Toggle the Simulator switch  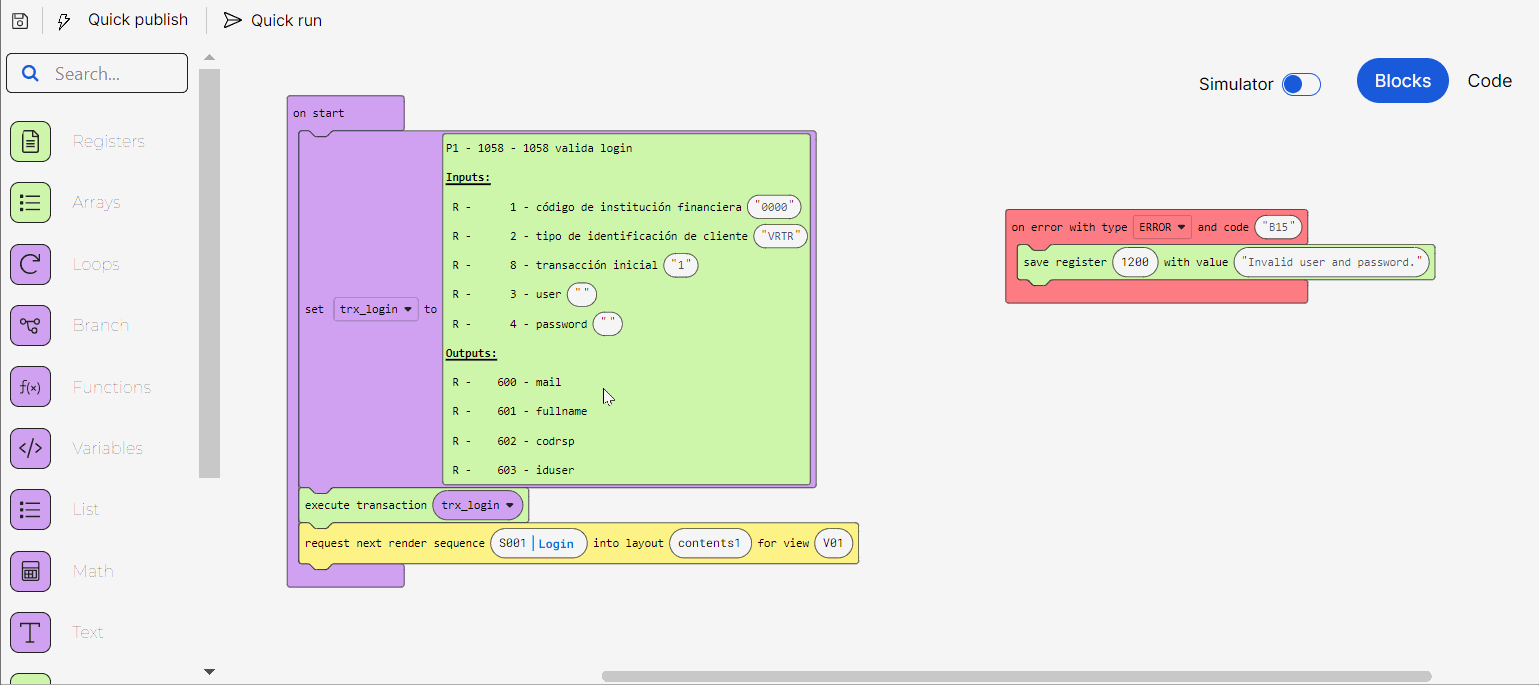[x=1301, y=84]
